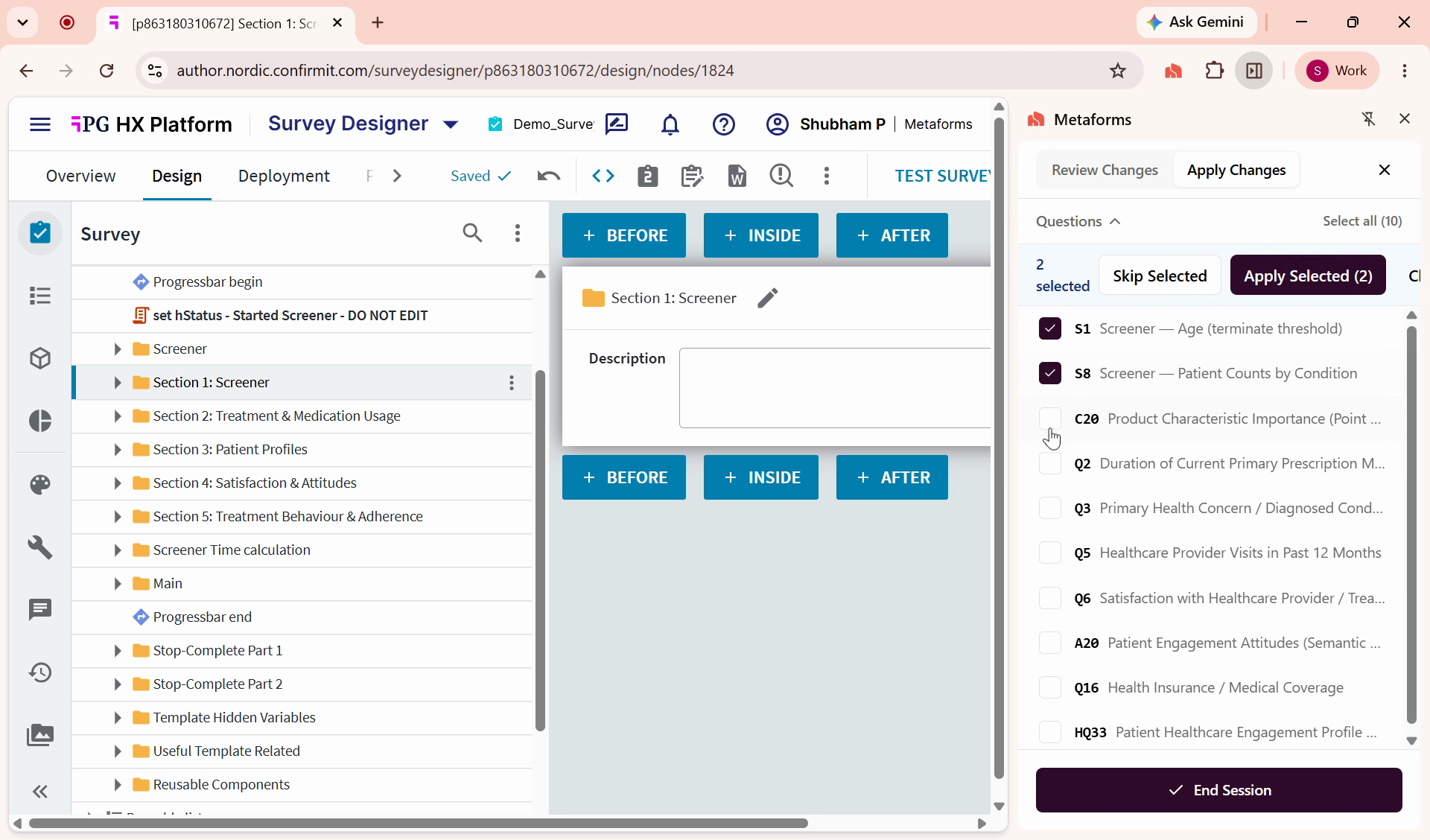The height and width of the screenshot is (840, 1430).
Task: Open the cube objects sidebar icon
Action: click(x=40, y=358)
